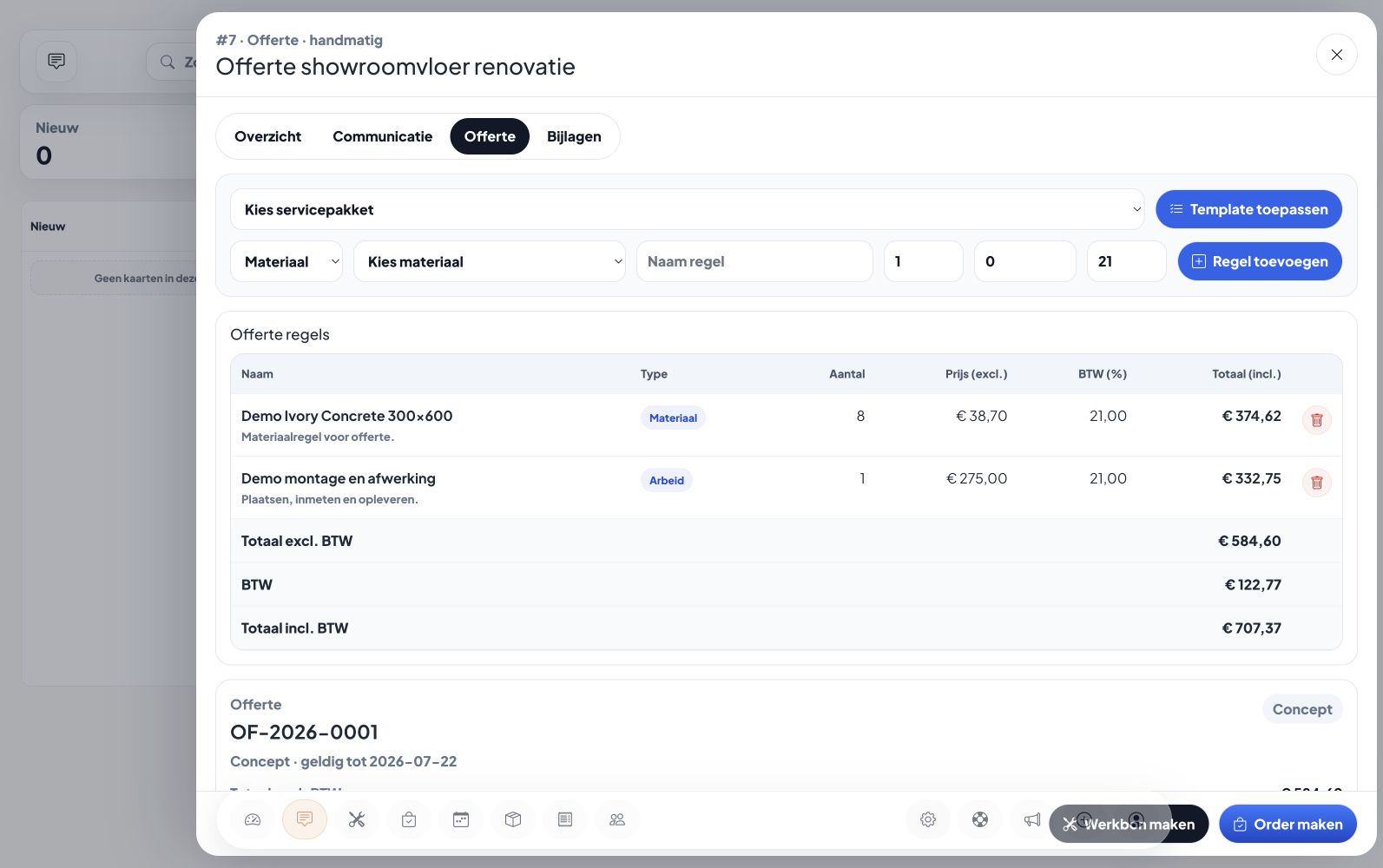Open the settings gear icon in bottom bar
This screenshot has width=1383, height=868.
[x=928, y=819]
